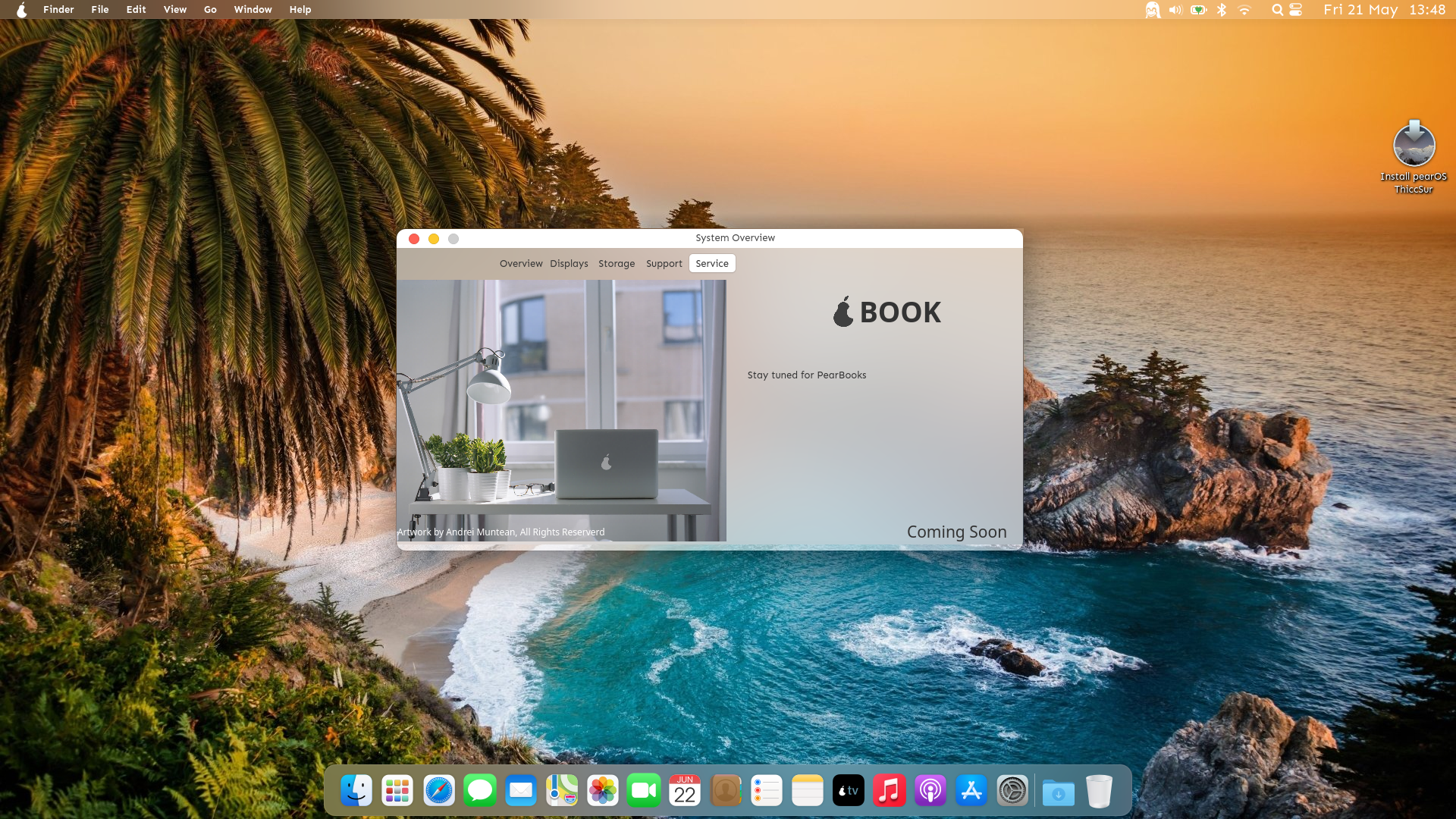Open Maps app in the dock
1456x819 pixels.
click(562, 791)
